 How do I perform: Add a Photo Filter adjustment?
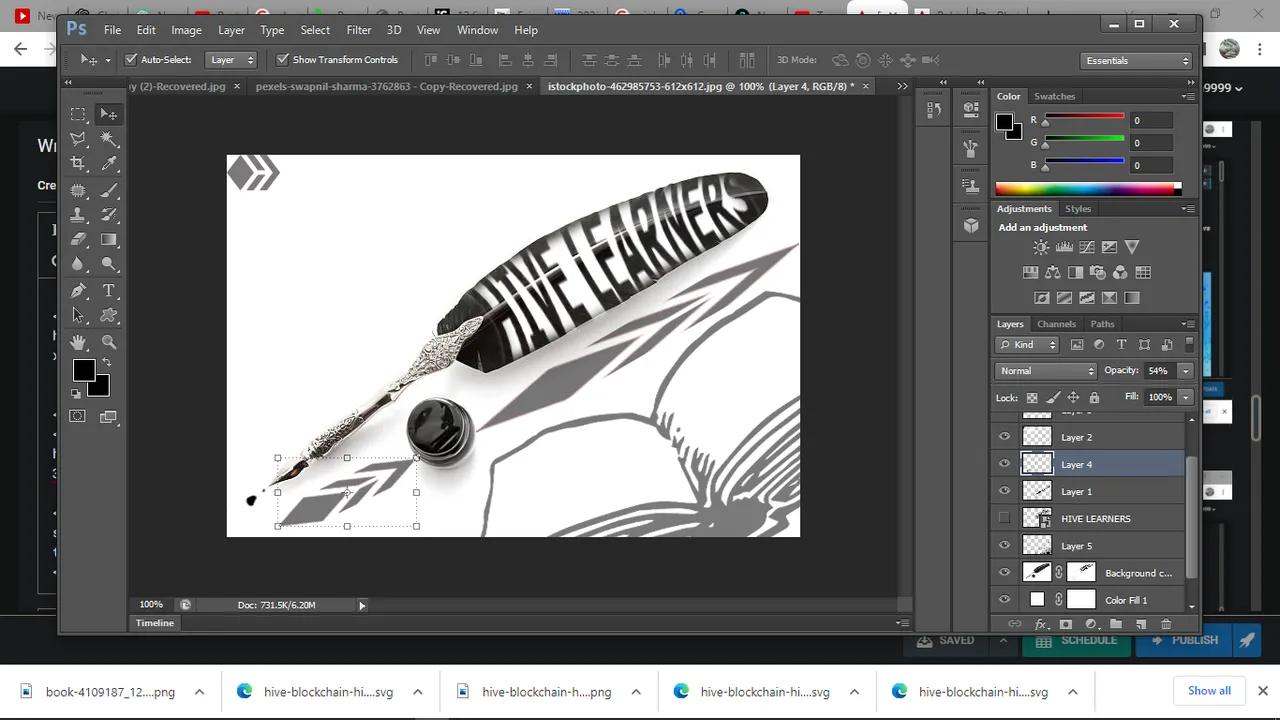click(1098, 272)
